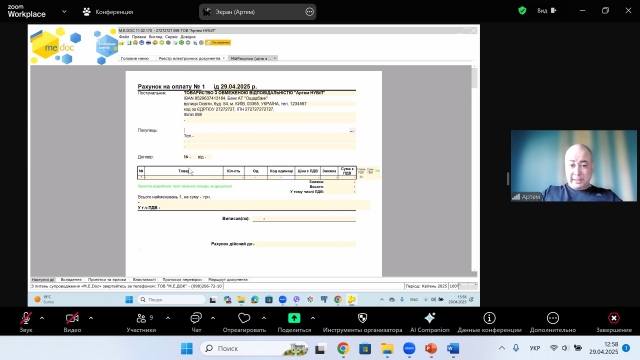Screen dimensions: 640x360
Task: Select the Властивості bottom tab
Action: (x=144, y=280)
